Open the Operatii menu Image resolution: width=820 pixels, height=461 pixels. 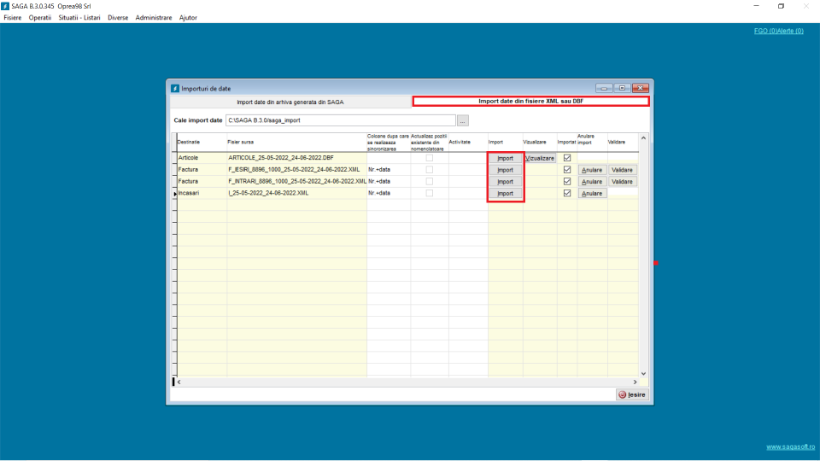coord(40,18)
